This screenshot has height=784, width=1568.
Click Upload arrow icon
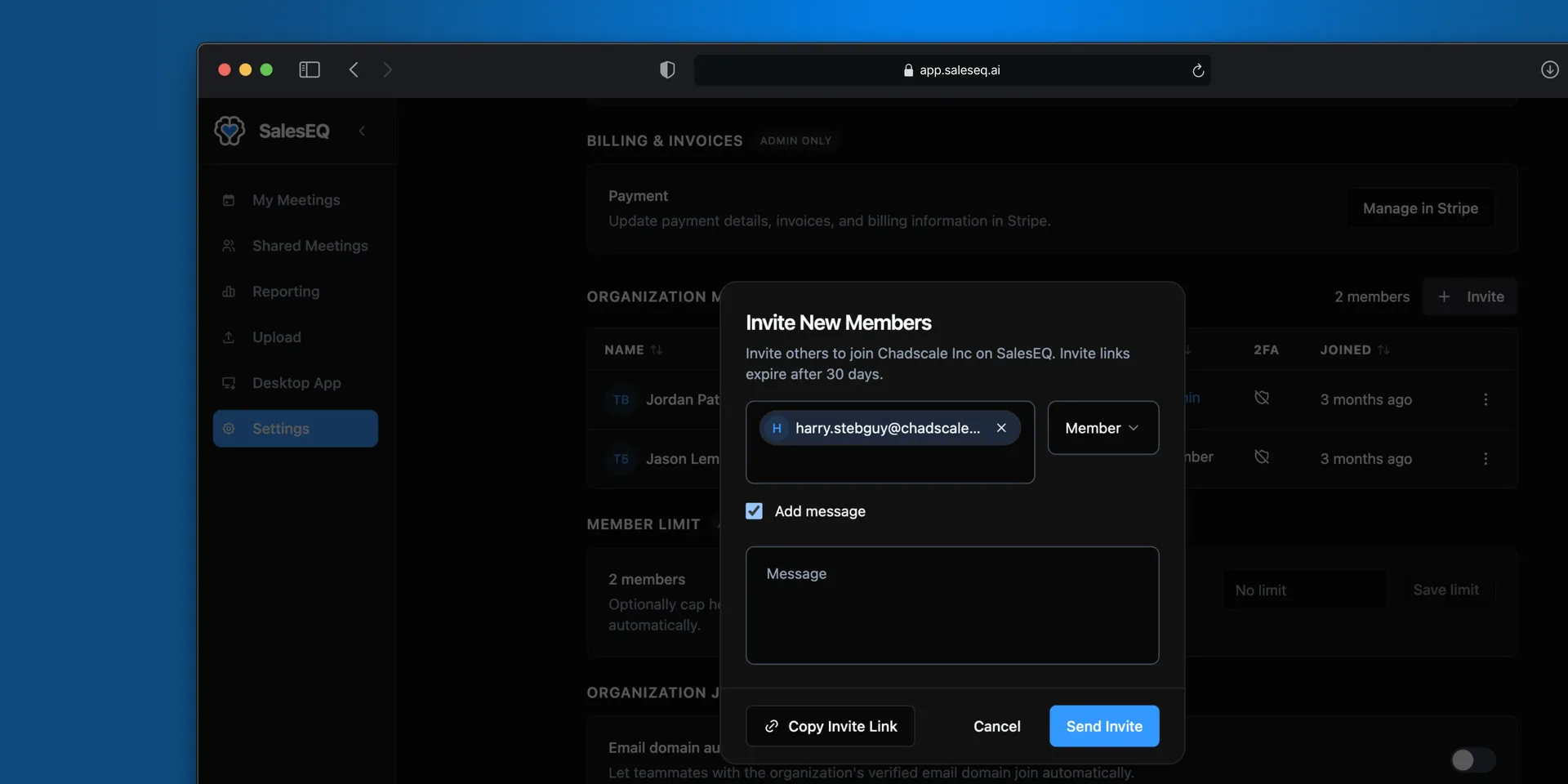coord(229,337)
